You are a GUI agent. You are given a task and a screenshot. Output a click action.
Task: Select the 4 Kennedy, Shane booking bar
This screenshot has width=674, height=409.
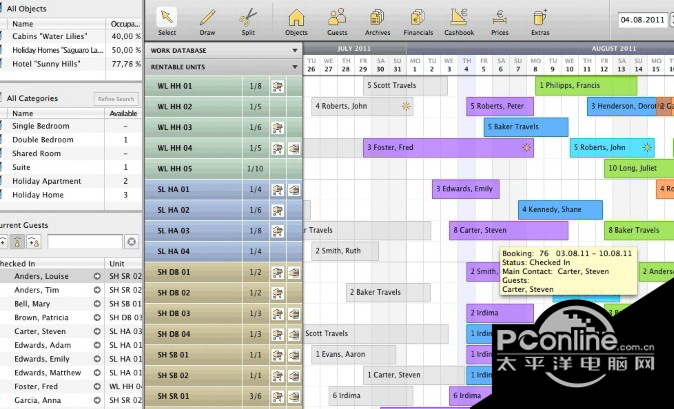[560, 210]
